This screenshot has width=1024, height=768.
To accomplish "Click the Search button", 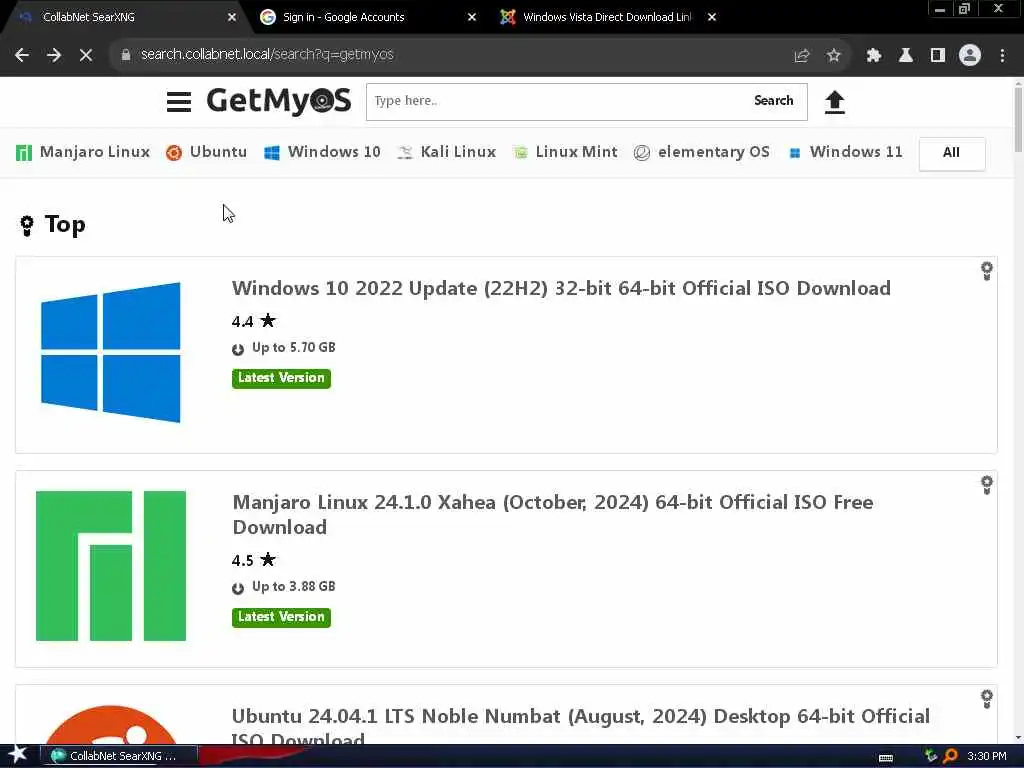I will tap(774, 101).
